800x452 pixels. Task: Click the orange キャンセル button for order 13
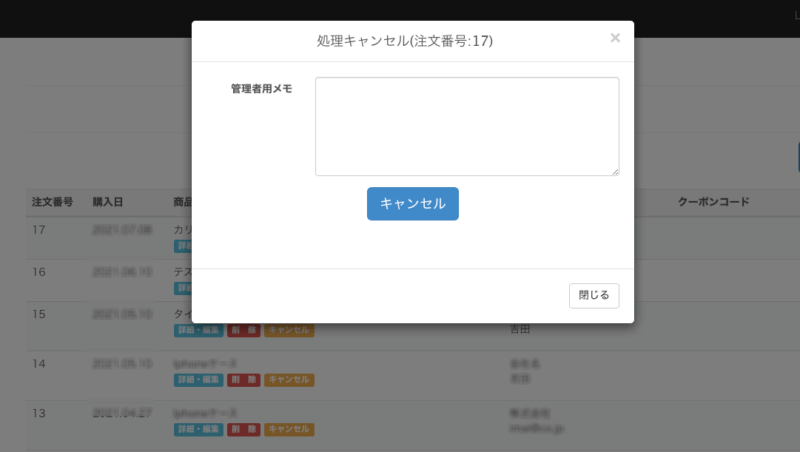coord(289,429)
